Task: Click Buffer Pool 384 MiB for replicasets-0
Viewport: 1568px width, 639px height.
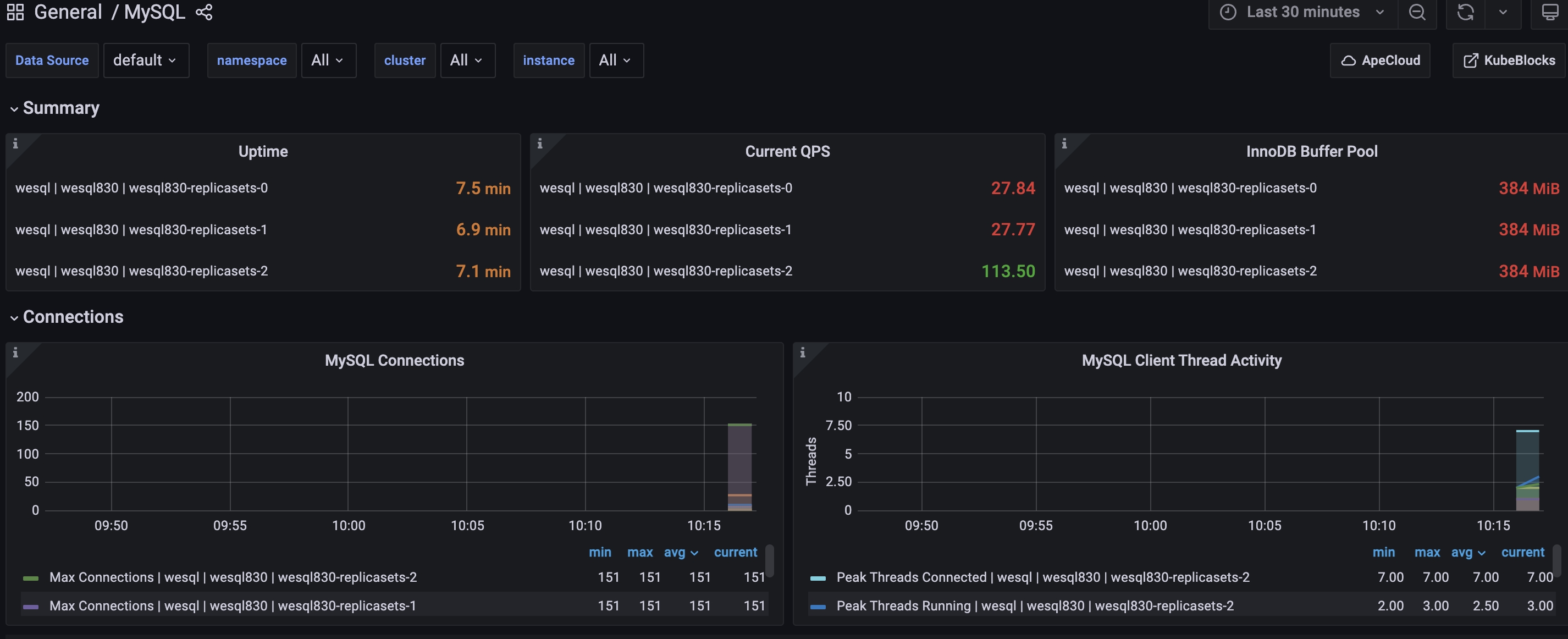Action: click(1528, 188)
